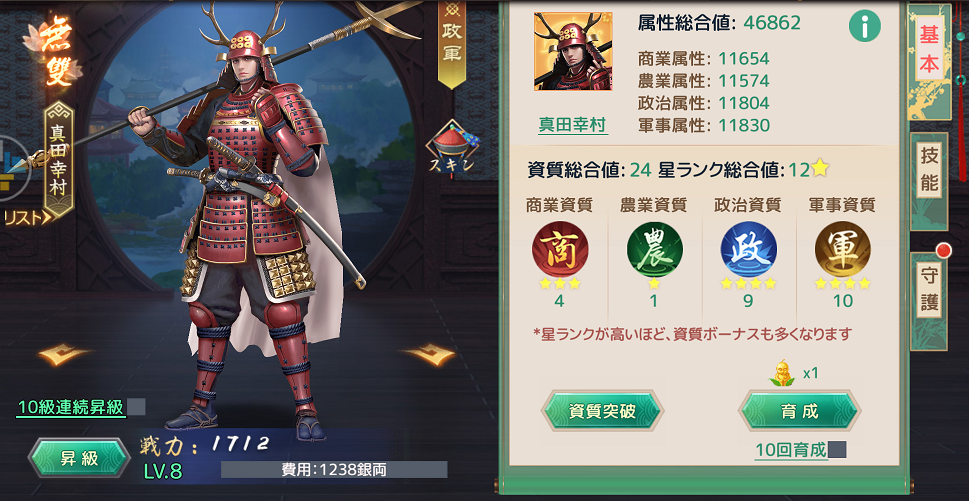The width and height of the screenshot is (969, 501).
Task: Click the 昇級 level-up button
Action: (79, 458)
